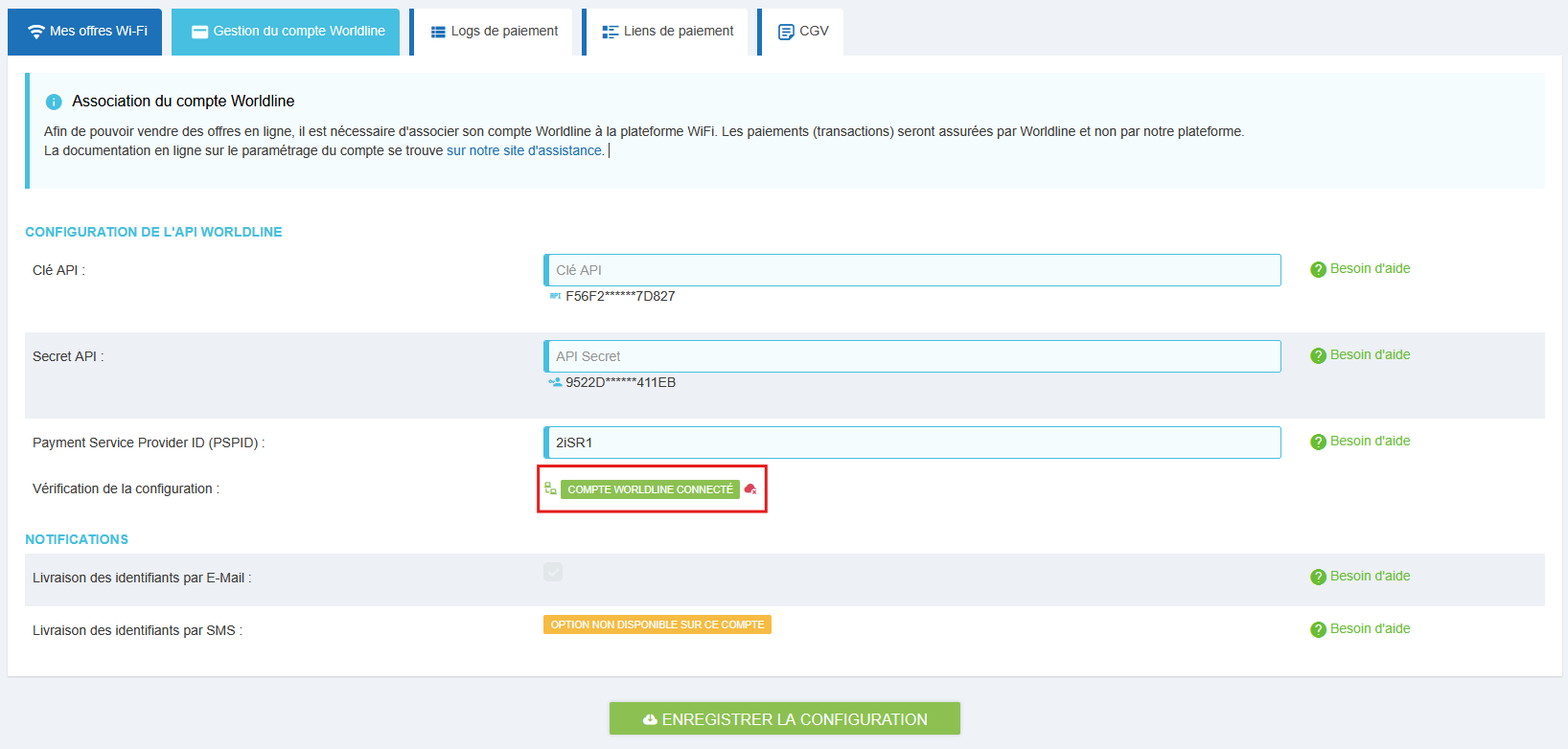Screen dimensions: 1568x749
Task: Click help question icon for Secret API
Action: [1318, 355]
